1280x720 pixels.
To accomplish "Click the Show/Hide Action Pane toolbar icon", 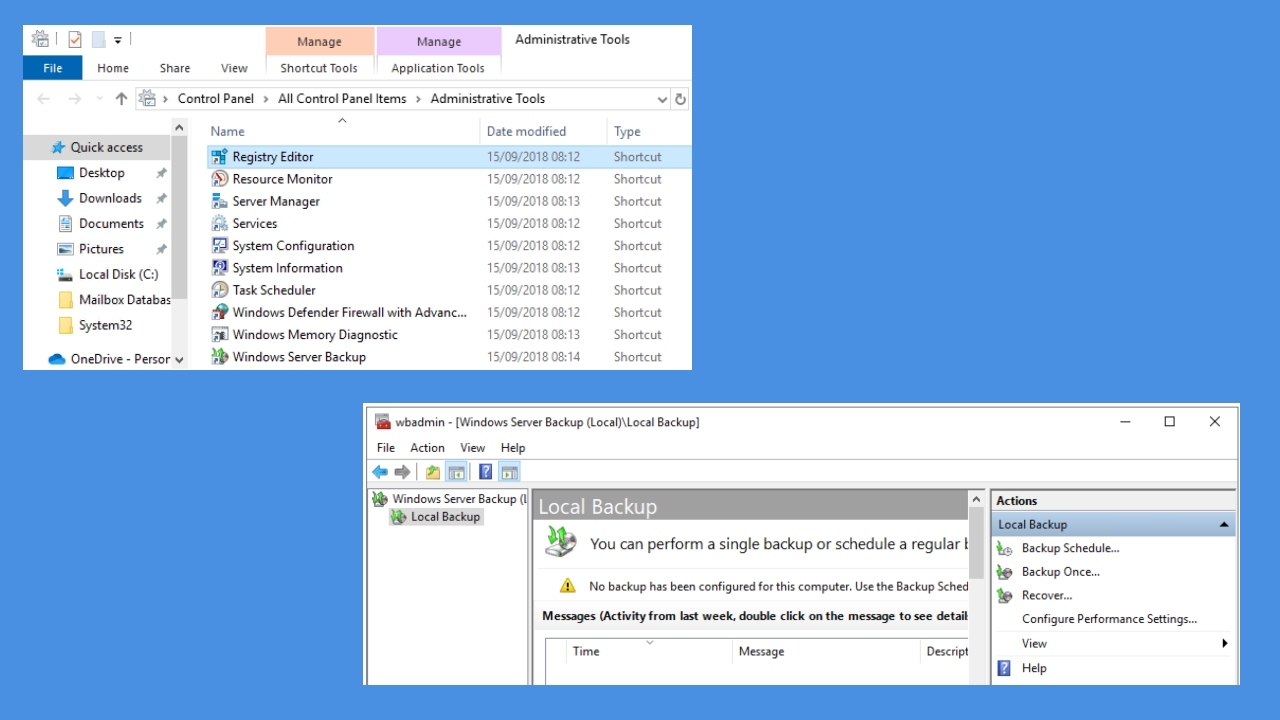I will pyautogui.click(x=510, y=472).
